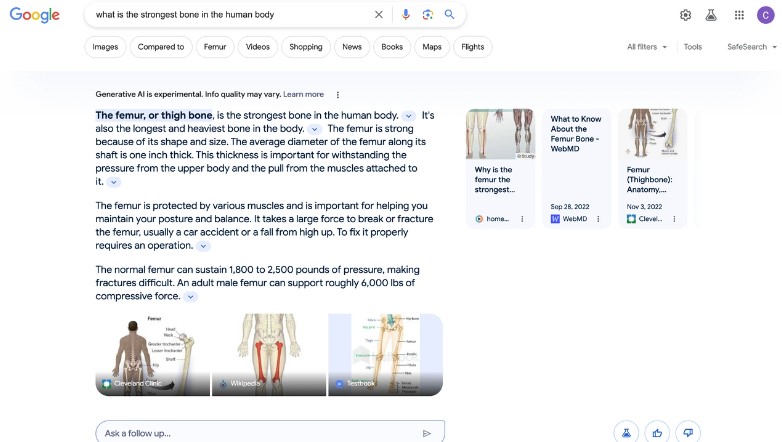
Task: Click the voice search microphone icon
Action: point(406,15)
